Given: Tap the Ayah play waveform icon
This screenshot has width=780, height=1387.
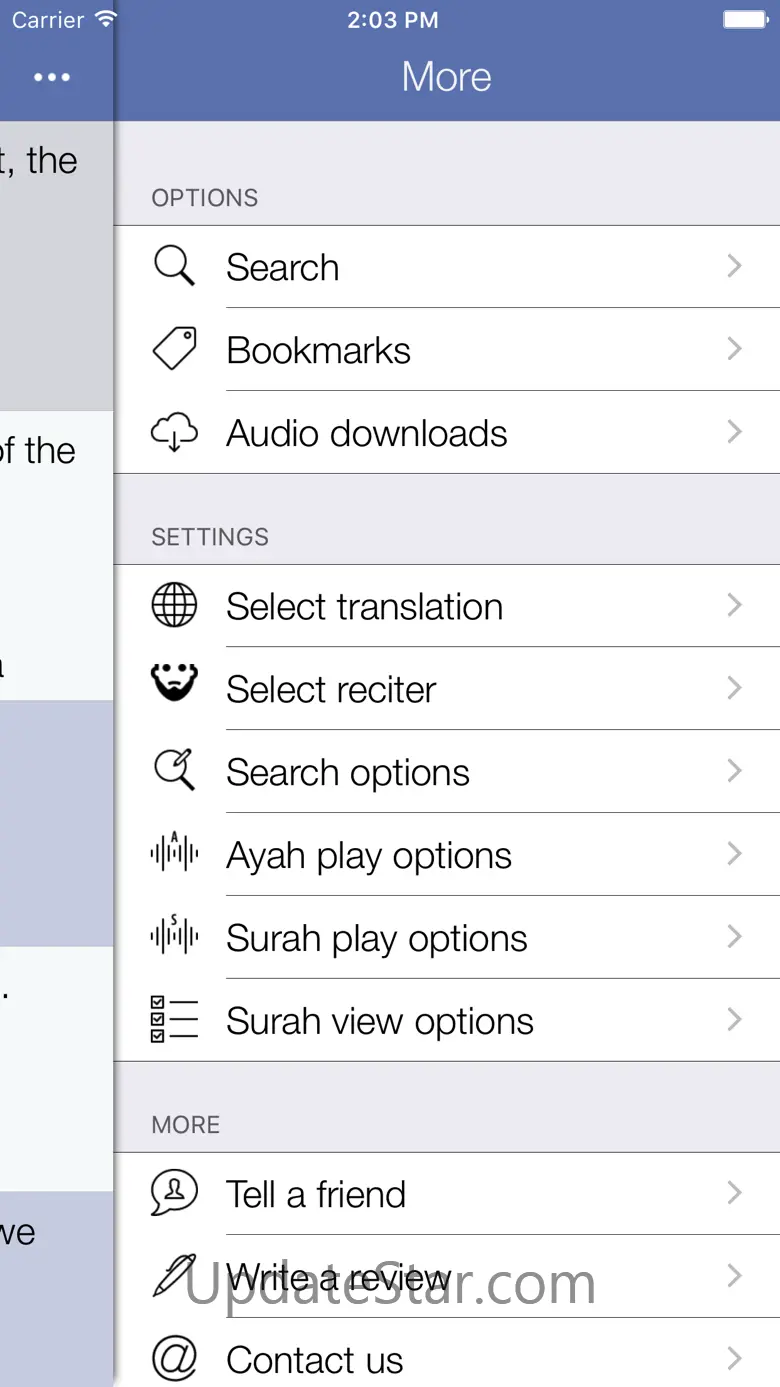Looking at the screenshot, I should point(174,854).
